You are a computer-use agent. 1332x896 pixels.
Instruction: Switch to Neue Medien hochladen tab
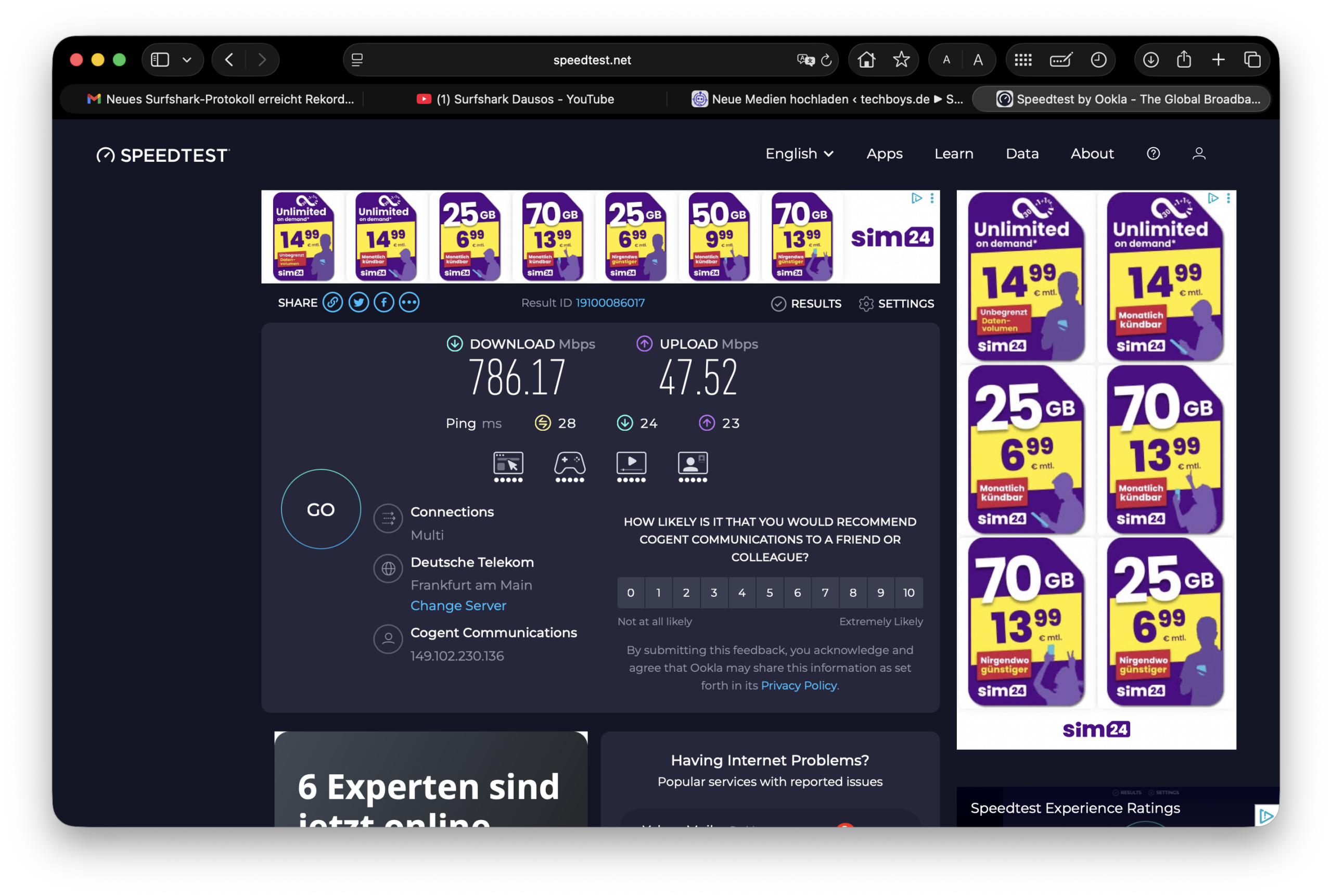pos(827,99)
